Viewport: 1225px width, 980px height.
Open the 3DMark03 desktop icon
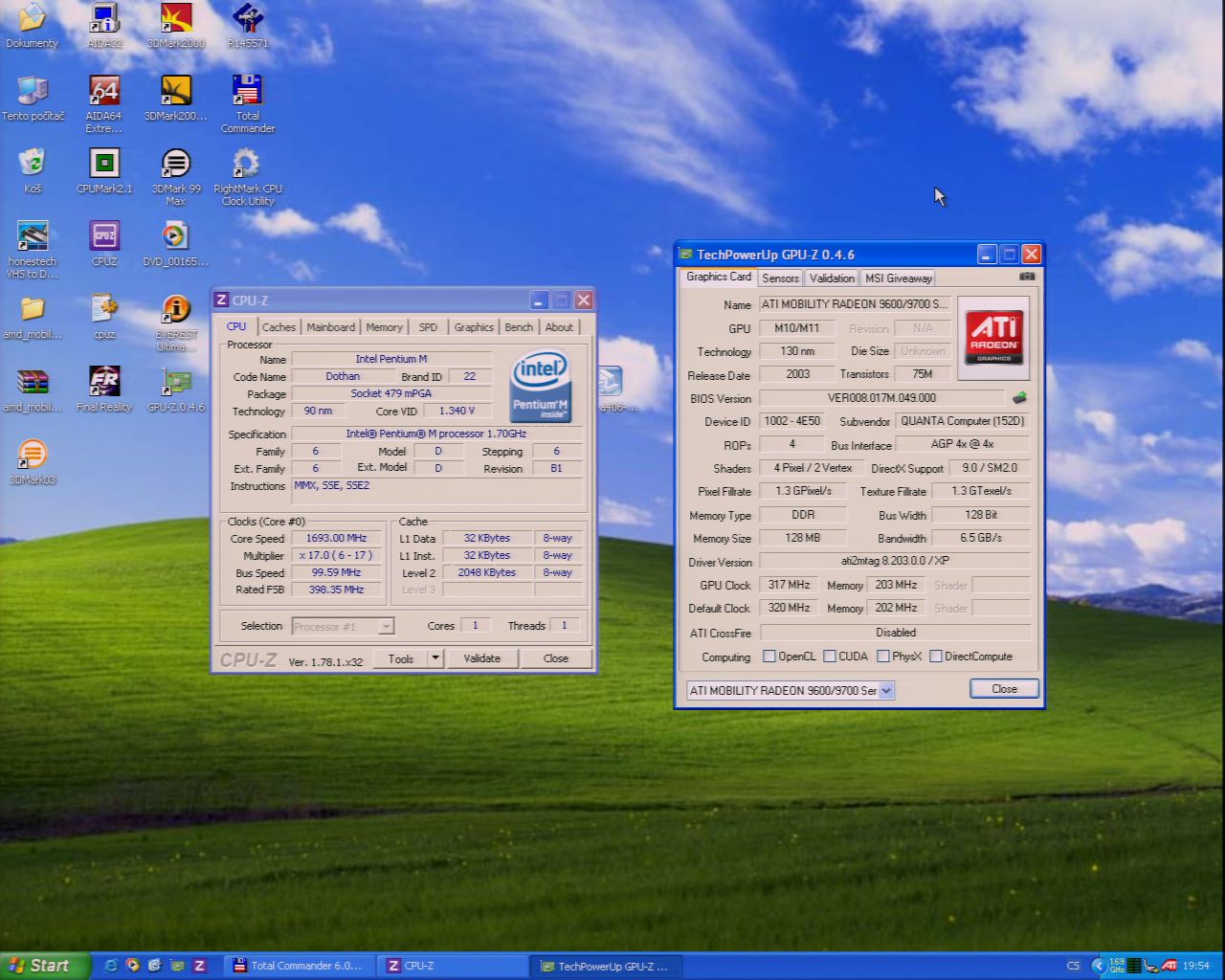(33, 455)
